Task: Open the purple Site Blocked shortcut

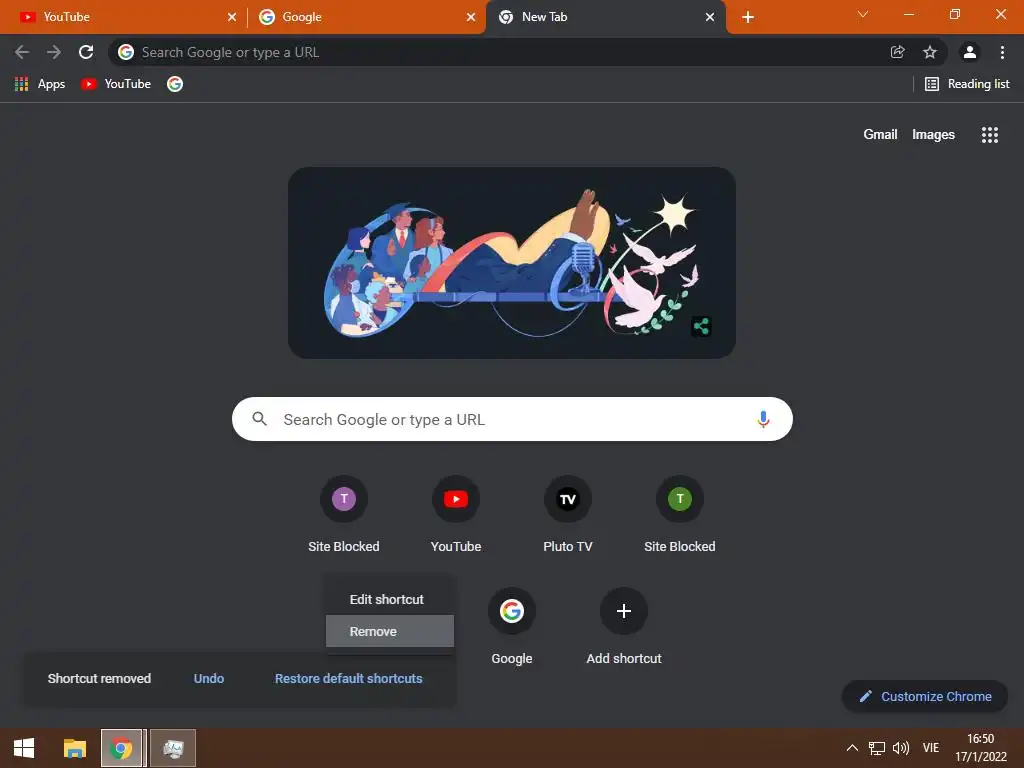Action: [344, 515]
